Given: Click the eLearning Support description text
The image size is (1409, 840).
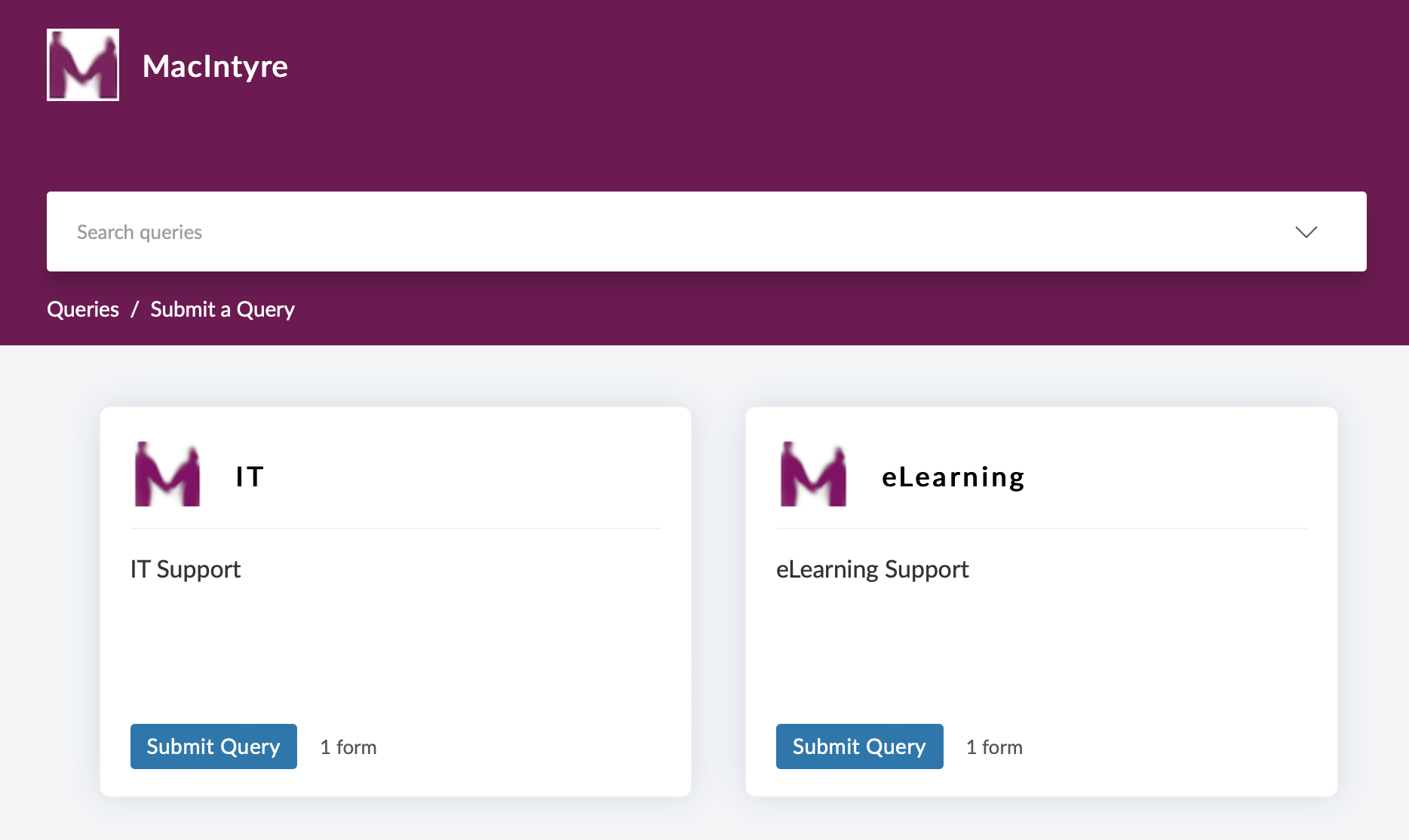Looking at the screenshot, I should click(x=872, y=569).
